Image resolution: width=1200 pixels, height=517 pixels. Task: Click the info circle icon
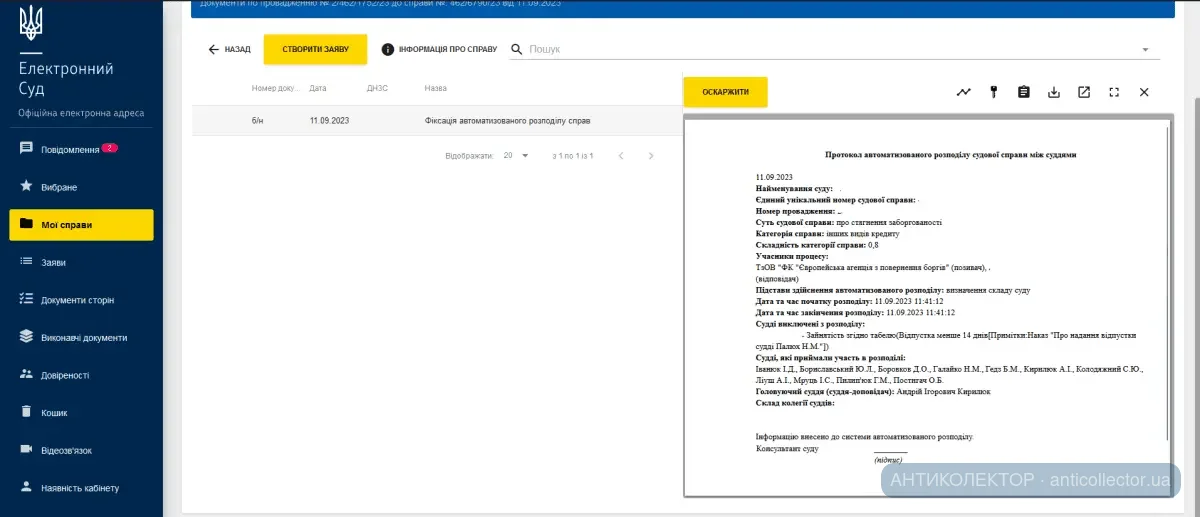[387, 49]
